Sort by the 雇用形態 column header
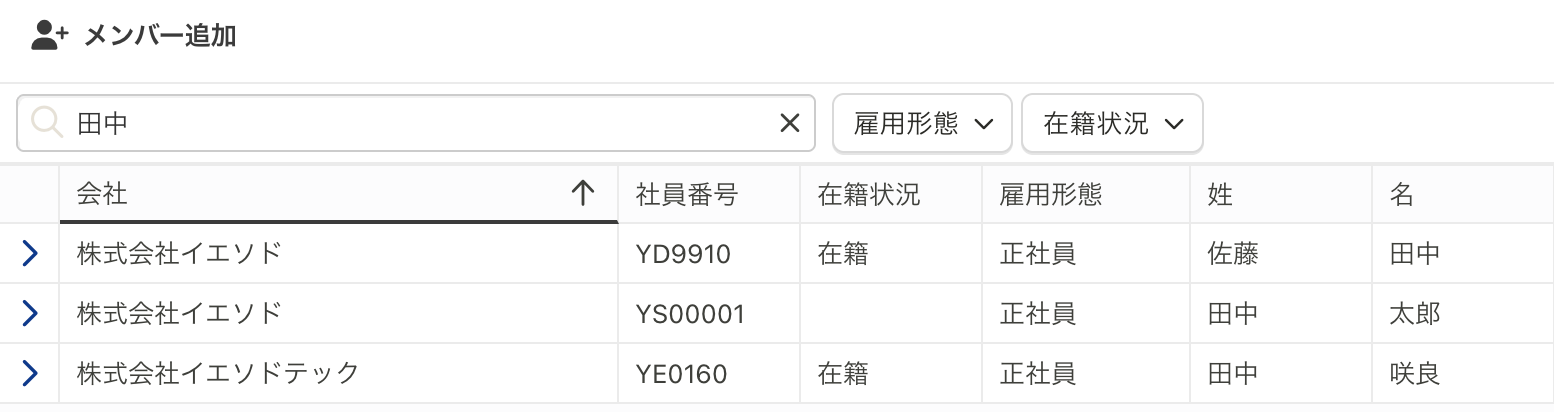Viewport: 1554px width, 412px height. [x=1086, y=194]
